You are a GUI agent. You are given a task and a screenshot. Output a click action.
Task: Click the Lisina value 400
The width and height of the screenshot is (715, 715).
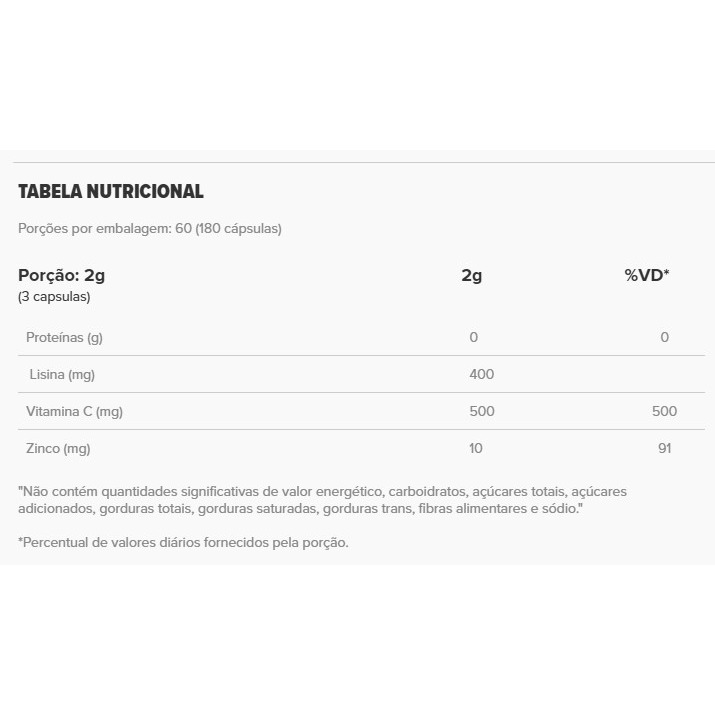(x=481, y=374)
